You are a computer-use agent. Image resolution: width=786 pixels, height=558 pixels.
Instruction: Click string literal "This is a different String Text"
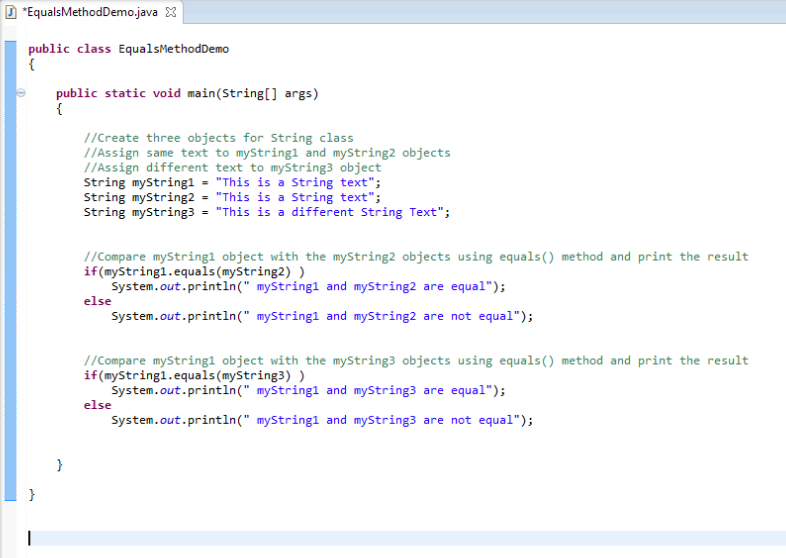[329, 213]
